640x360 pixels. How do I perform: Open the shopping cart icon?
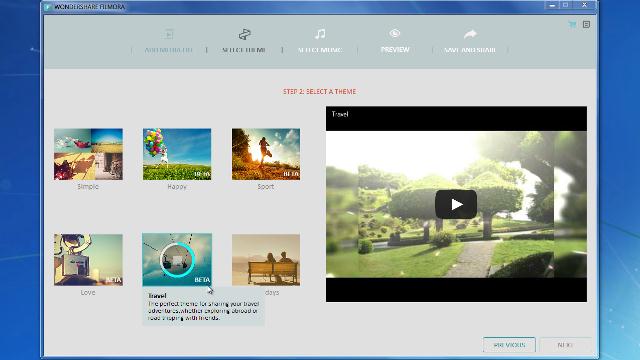coord(572,25)
